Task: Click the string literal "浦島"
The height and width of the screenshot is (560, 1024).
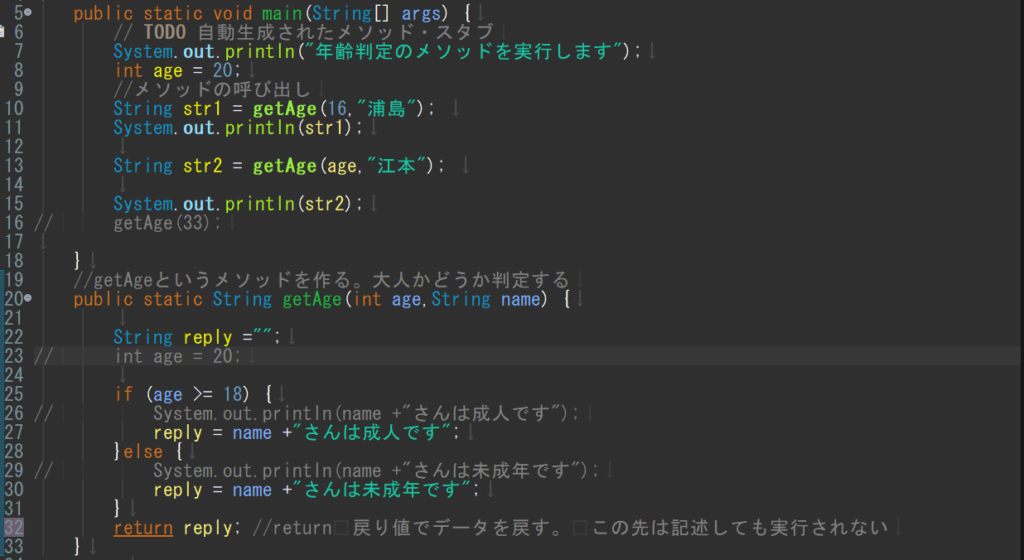Action: point(387,108)
